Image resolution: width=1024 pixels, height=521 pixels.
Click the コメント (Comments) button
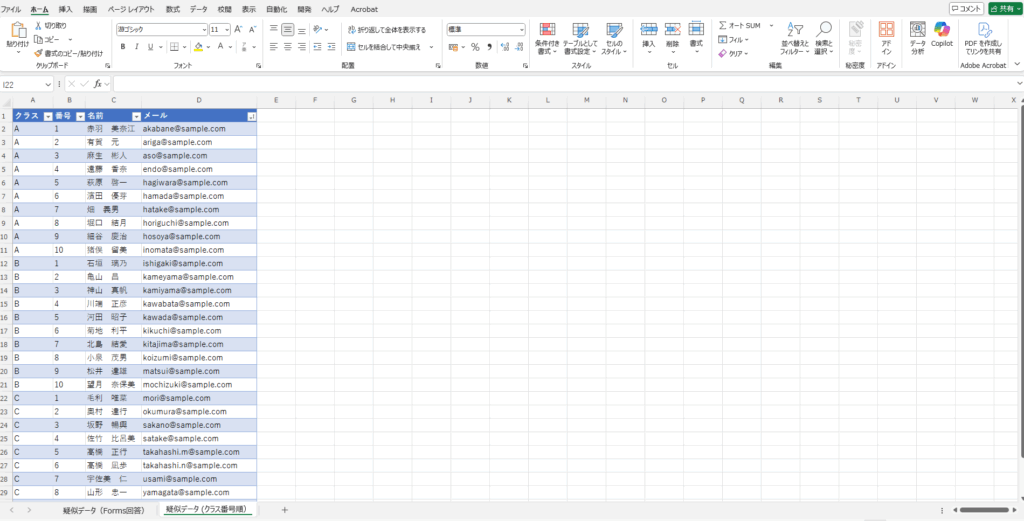point(967,8)
